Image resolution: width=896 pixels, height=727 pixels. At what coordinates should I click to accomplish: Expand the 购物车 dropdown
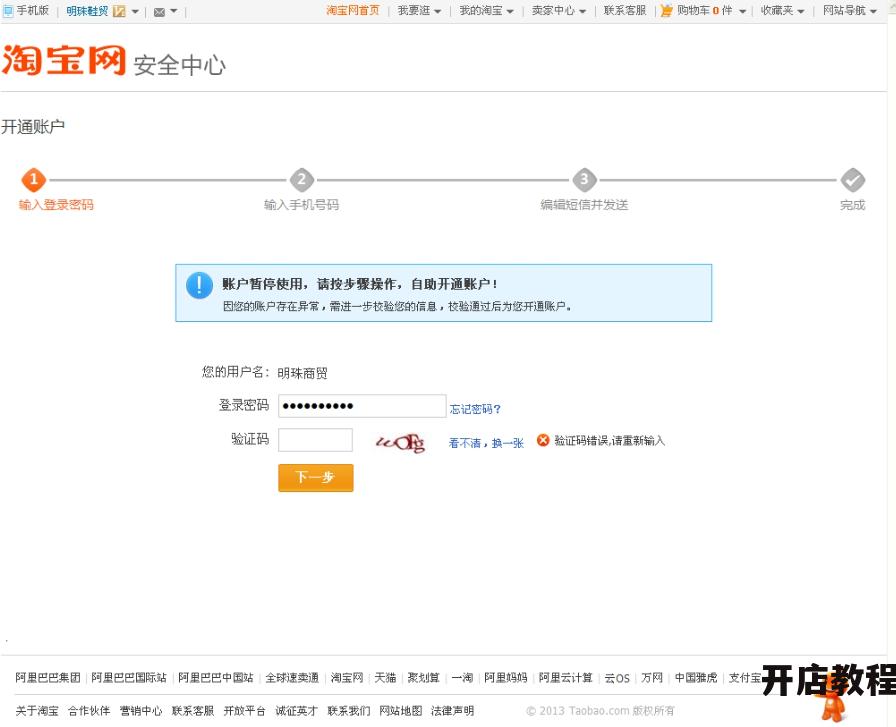click(742, 11)
